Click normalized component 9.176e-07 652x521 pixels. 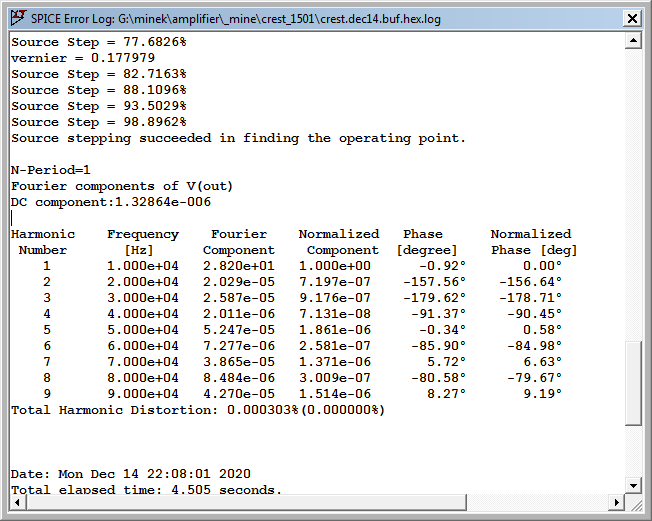pyautogui.click(x=335, y=298)
